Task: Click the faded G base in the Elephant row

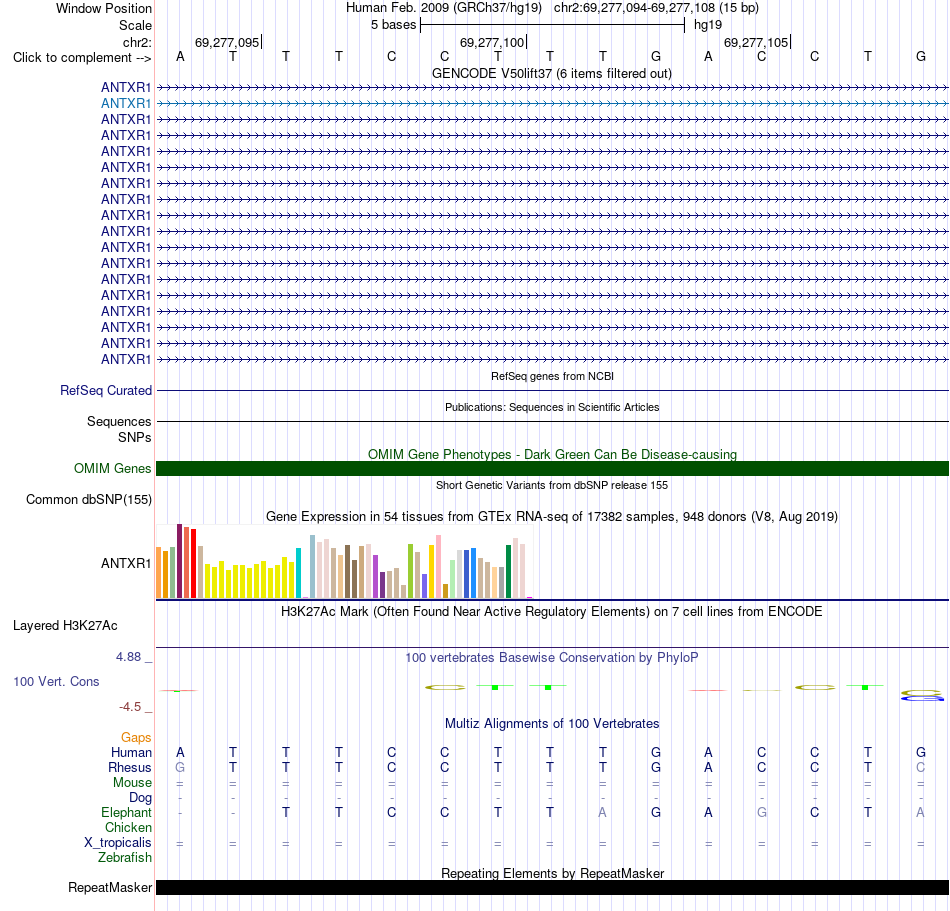Action: [x=762, y=812]
